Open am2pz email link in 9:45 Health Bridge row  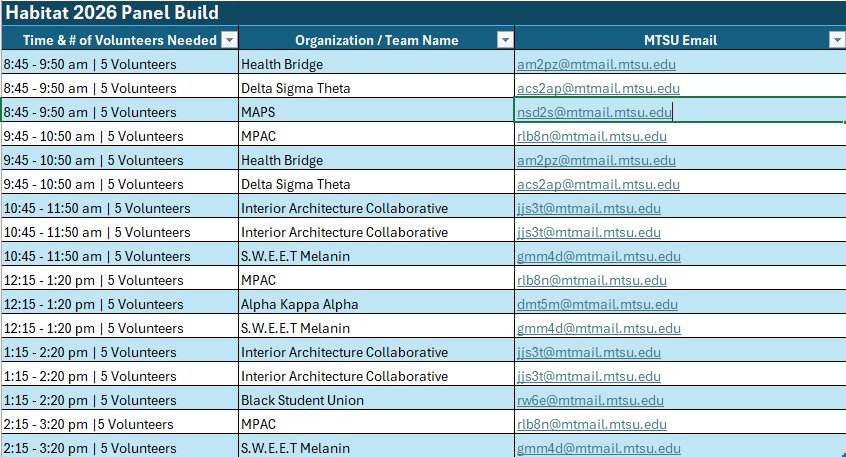(x=596, y=160)
